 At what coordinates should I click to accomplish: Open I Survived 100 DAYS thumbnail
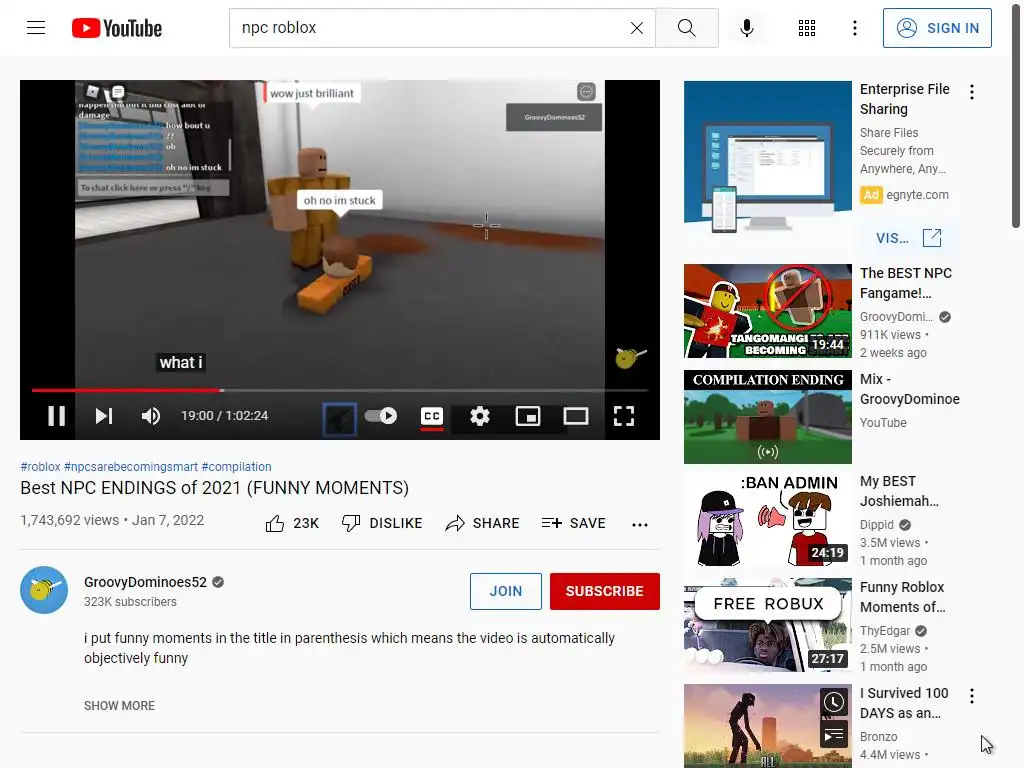(x=768, y=726)
